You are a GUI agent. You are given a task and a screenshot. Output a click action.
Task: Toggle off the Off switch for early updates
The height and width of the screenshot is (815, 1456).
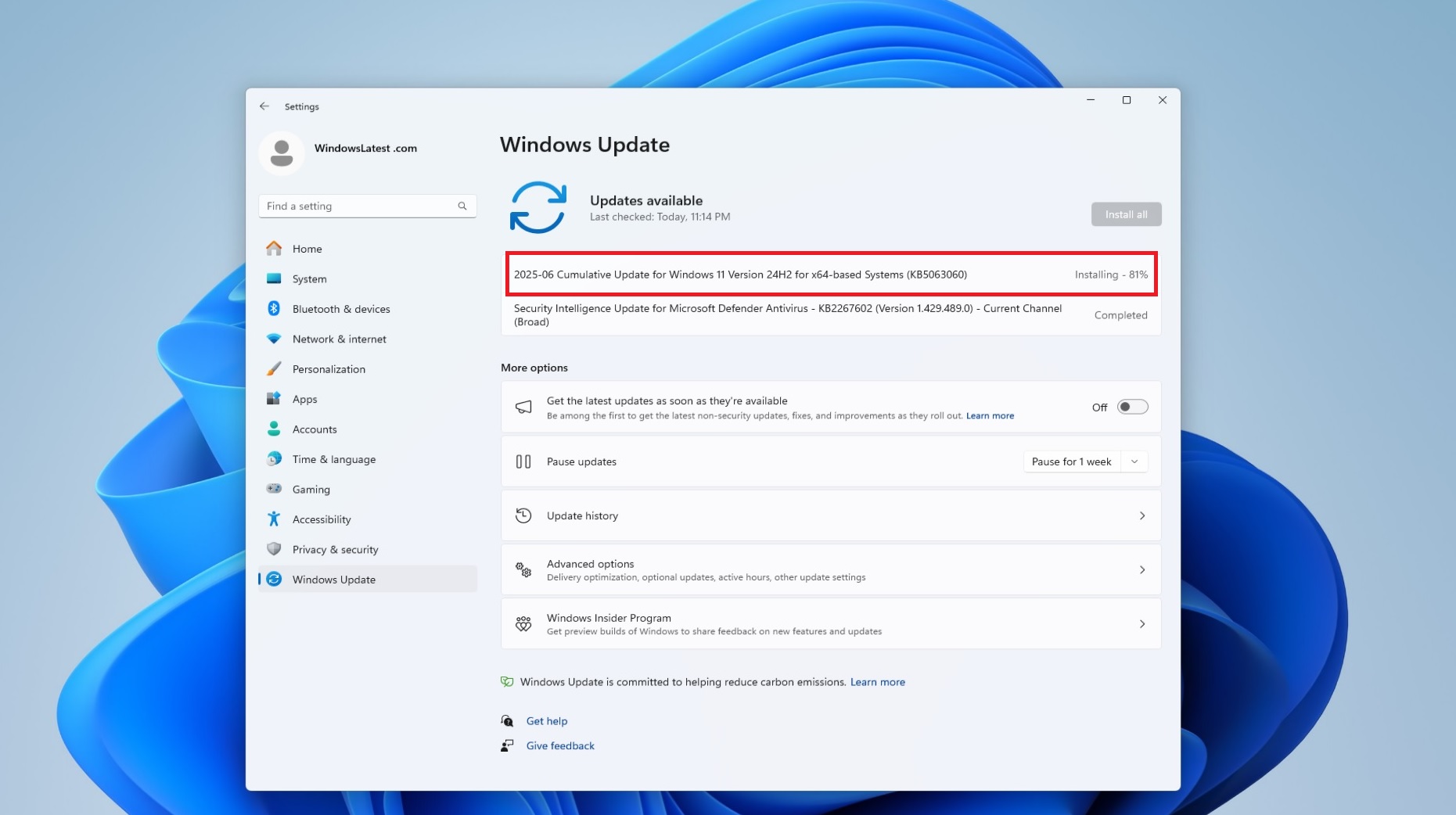click(x=1132, y=407)
